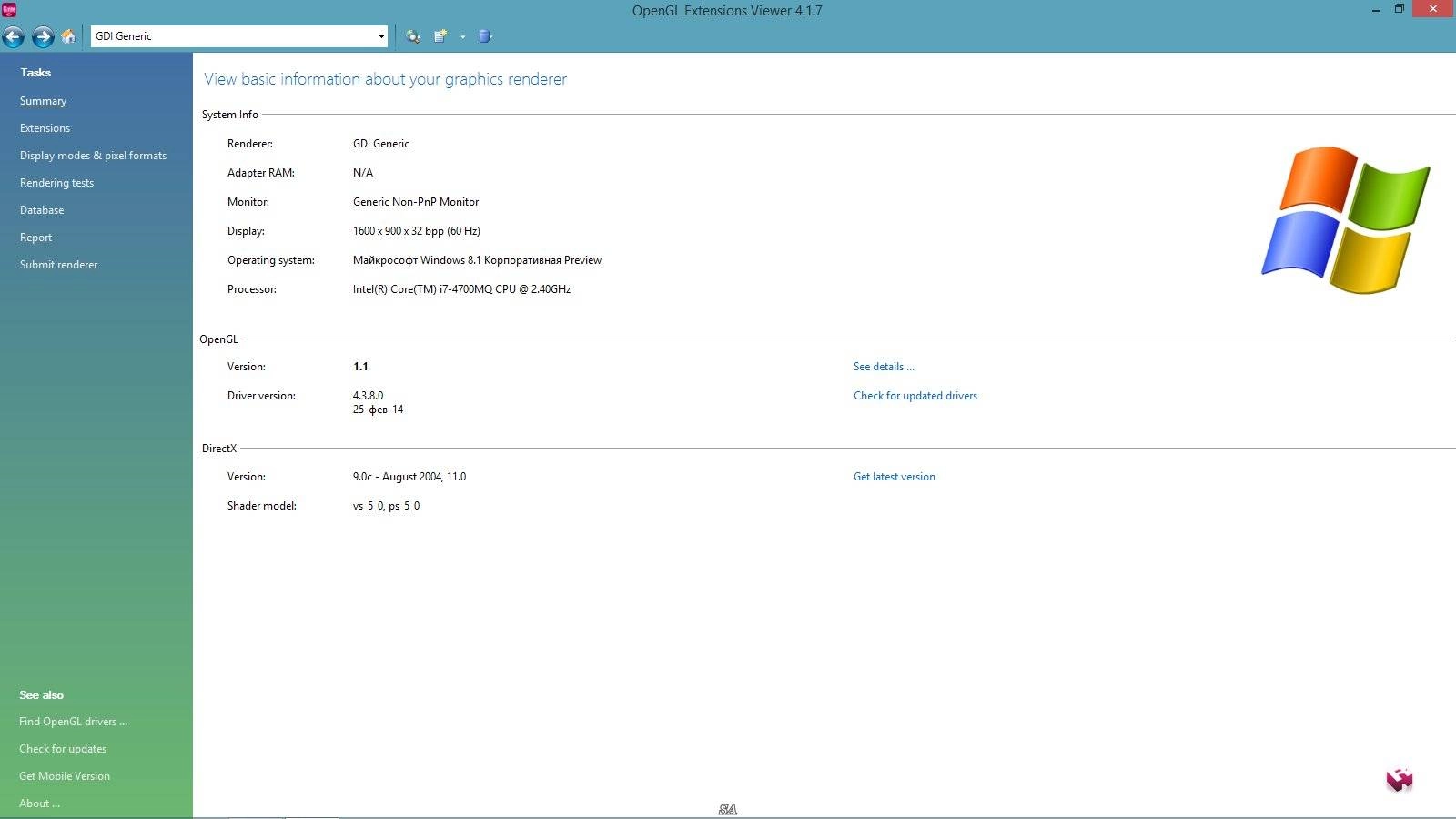Open the Summary task

pos(43,101)
